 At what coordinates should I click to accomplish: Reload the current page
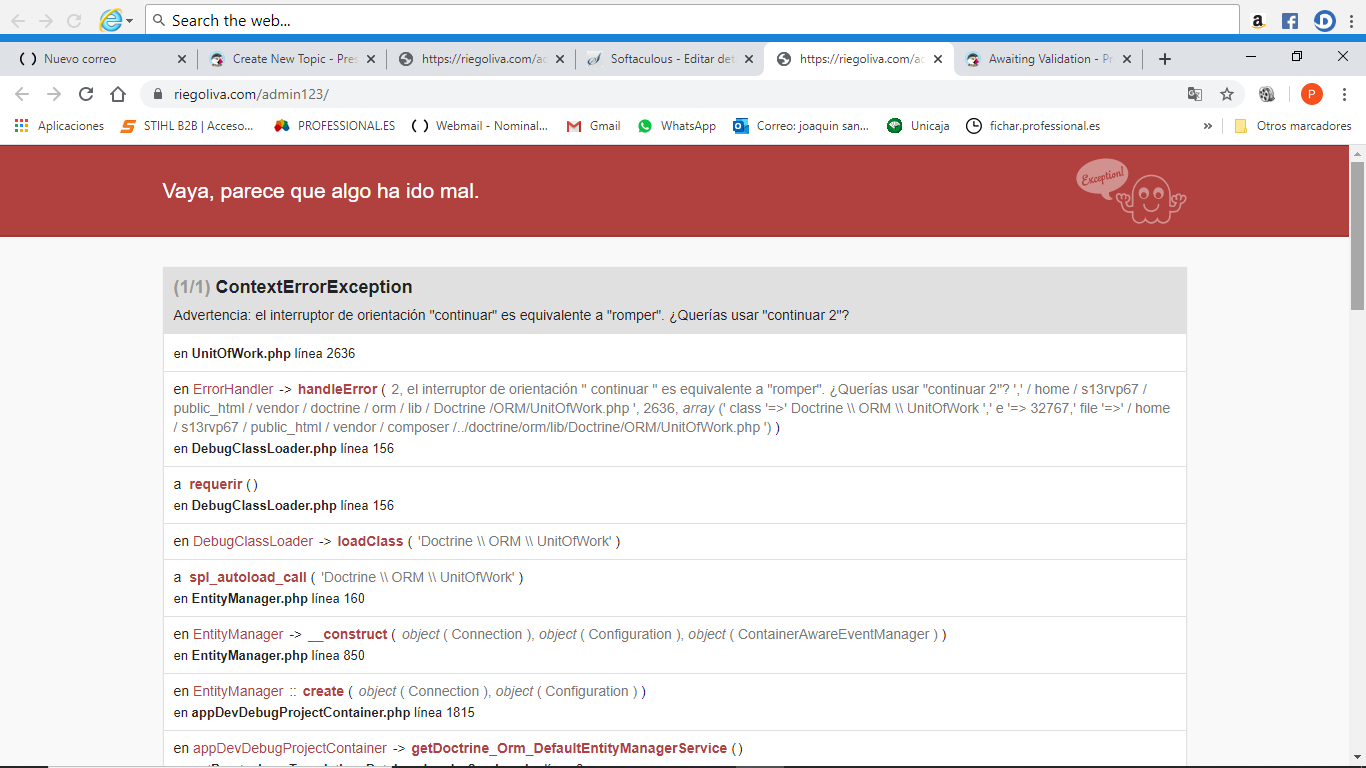86,94
